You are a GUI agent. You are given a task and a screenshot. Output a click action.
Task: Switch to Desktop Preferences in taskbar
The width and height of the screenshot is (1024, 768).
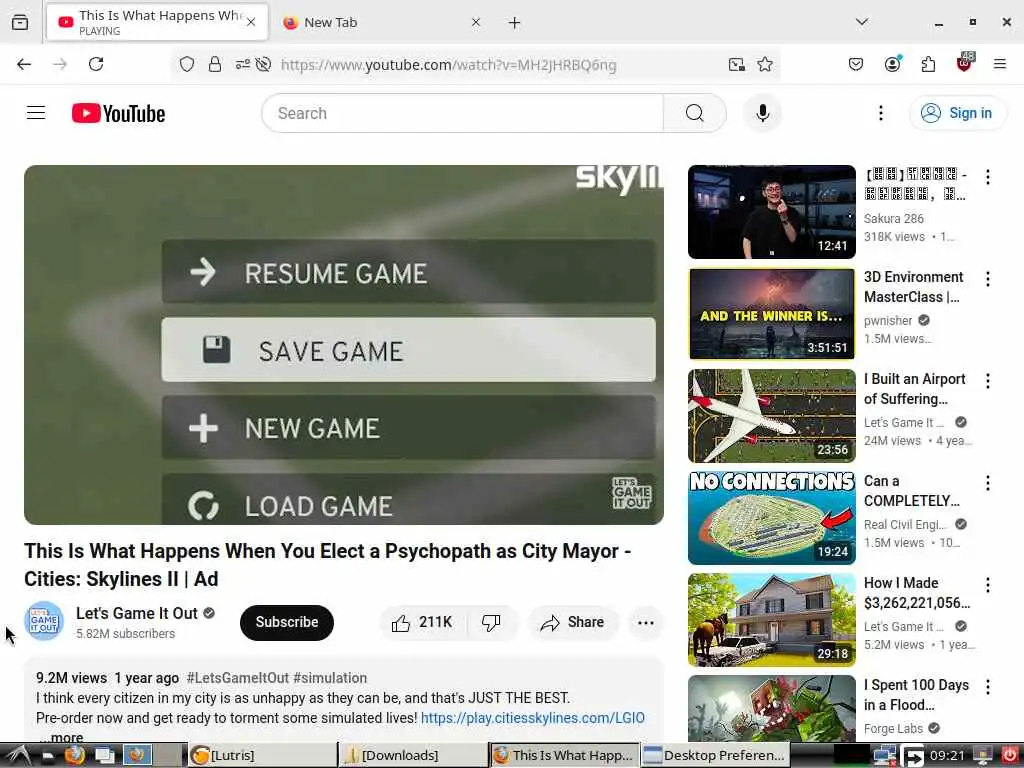pos(715,756)
